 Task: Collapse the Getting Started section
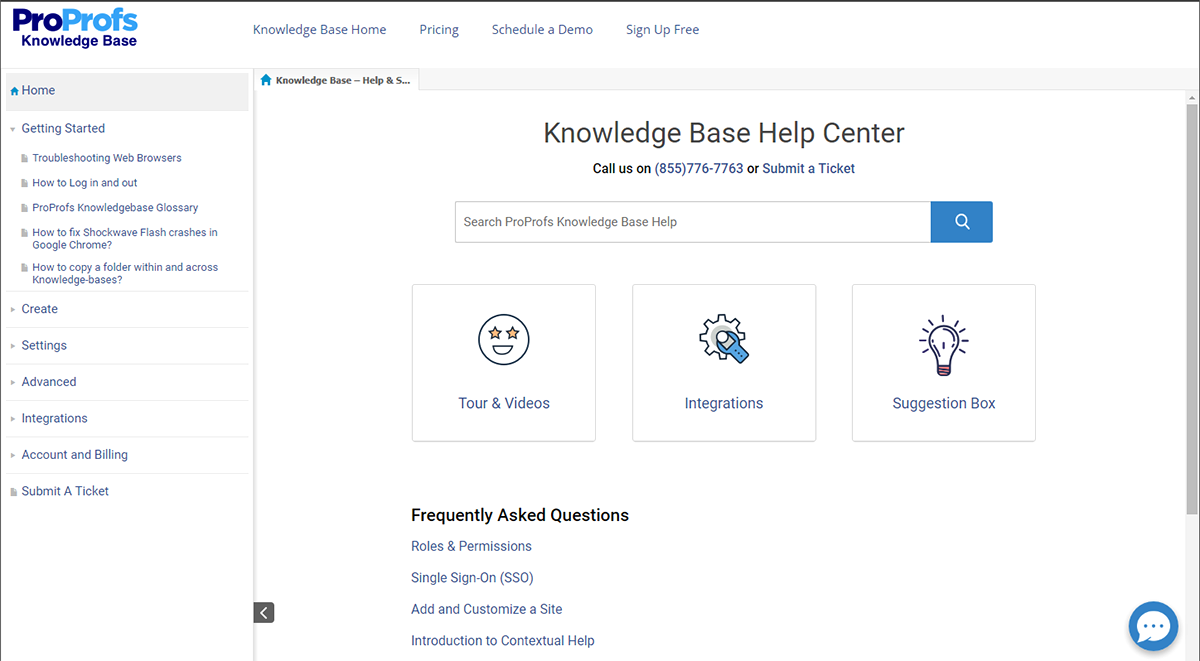click(11, 128)
